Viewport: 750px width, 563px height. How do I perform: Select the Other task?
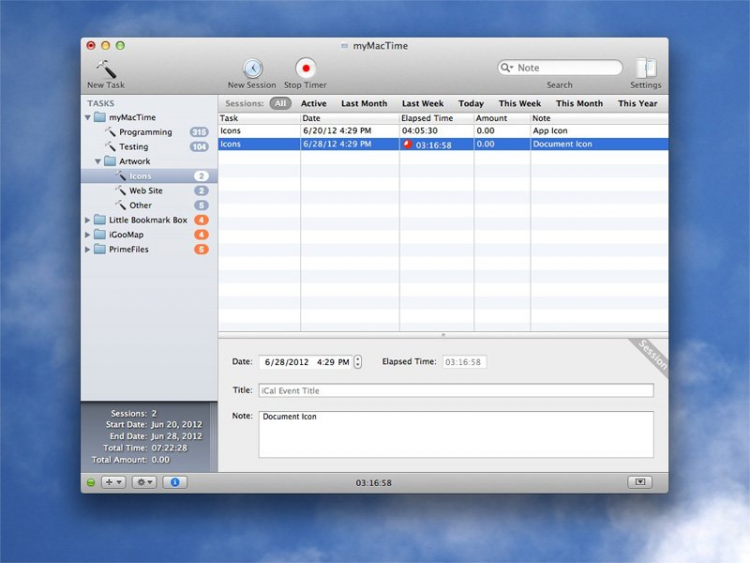coord(149,205)
